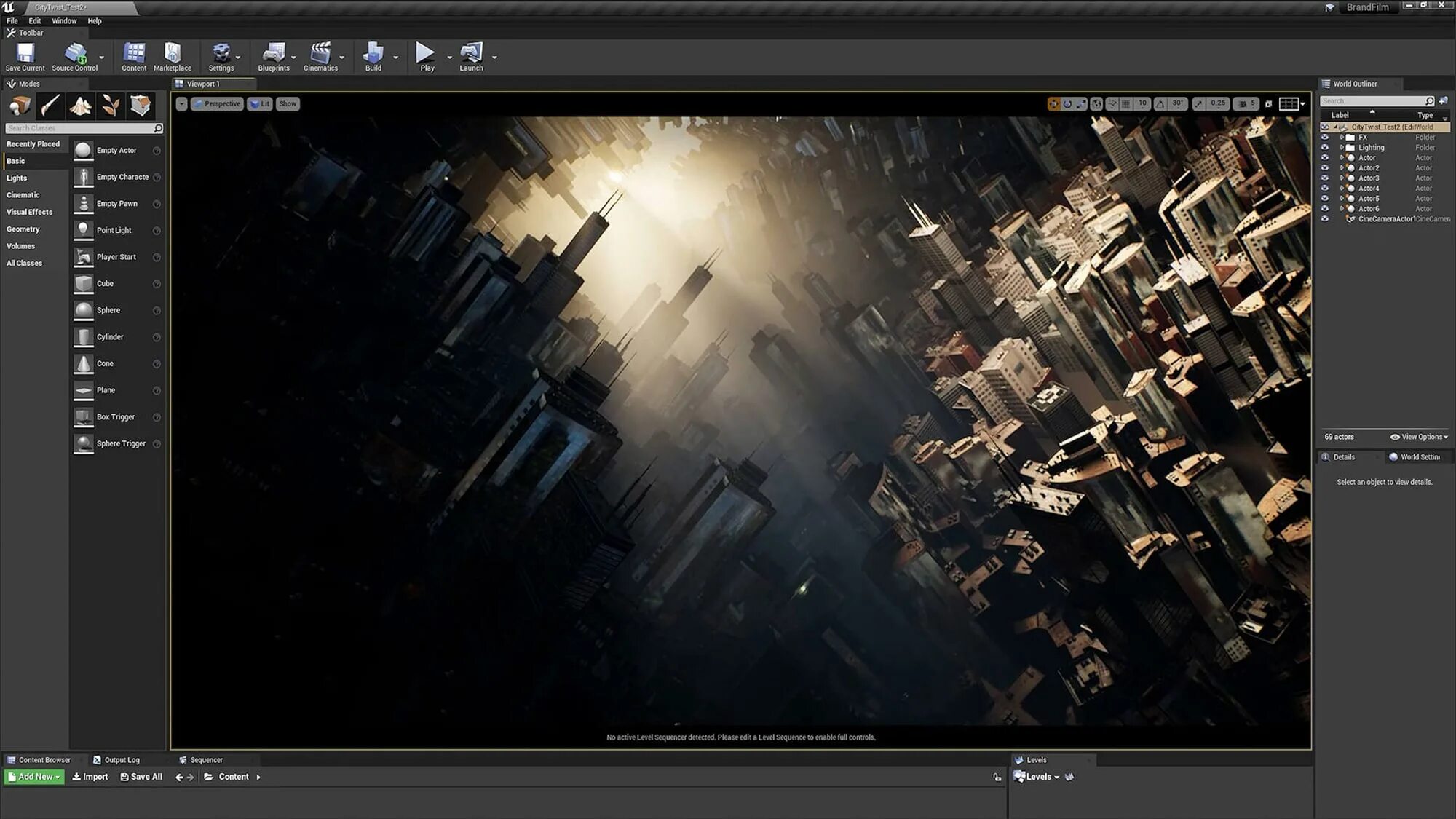Open the Lit view mode dropdown
1456x819 pixels.
tap(260, 104)
